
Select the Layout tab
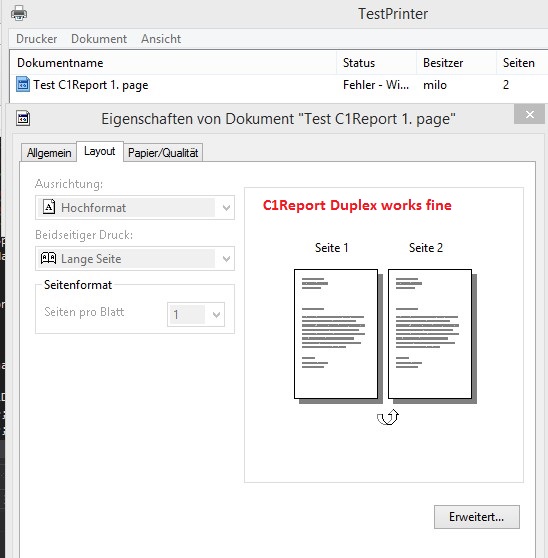pyautogui.click(x=100, y=151)
